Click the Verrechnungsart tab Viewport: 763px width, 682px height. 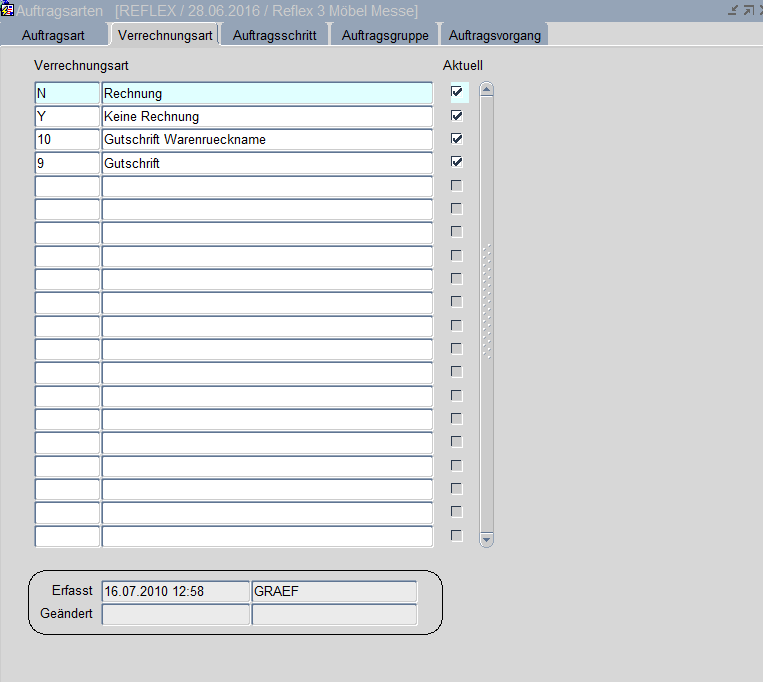tap(165, 35)
